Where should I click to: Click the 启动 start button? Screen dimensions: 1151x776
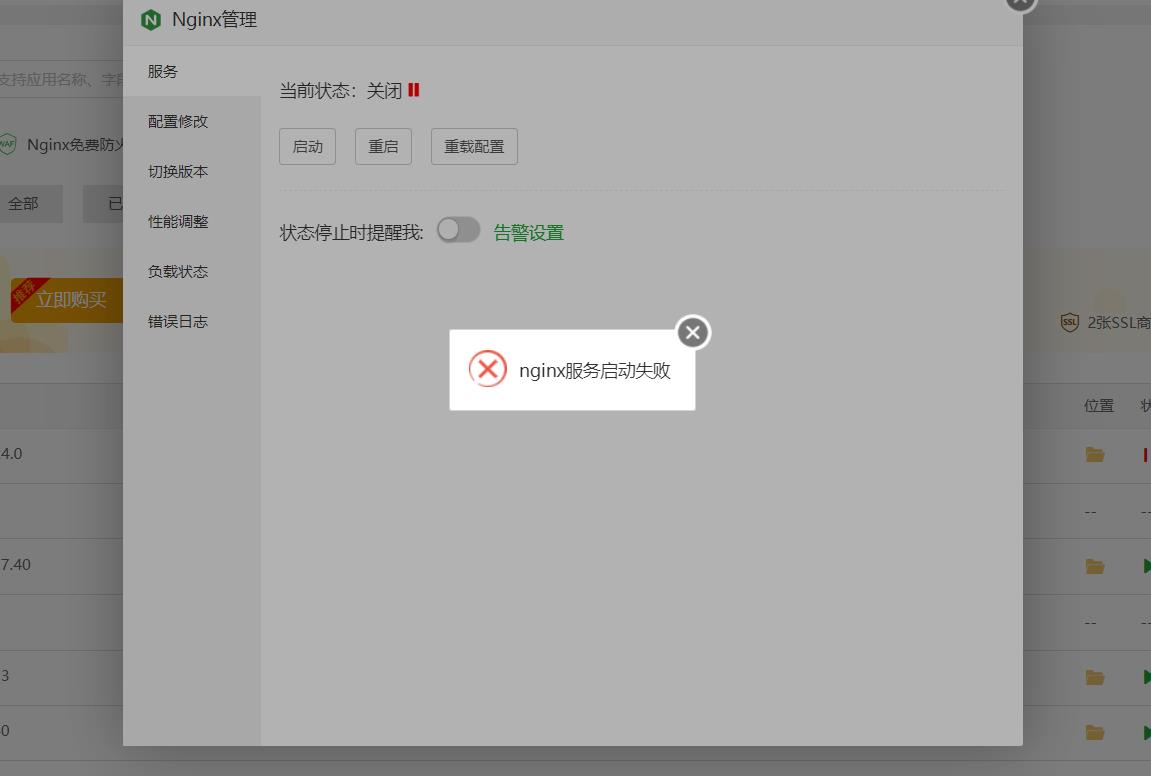click(x=308, y=146)
